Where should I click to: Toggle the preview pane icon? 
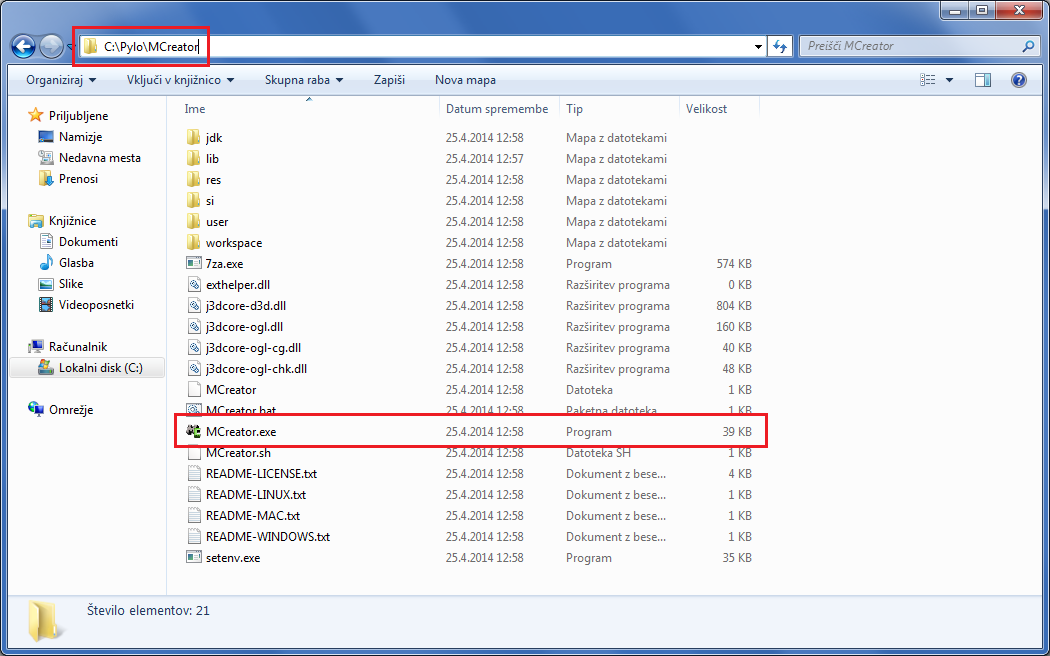[x=983, y=80]
